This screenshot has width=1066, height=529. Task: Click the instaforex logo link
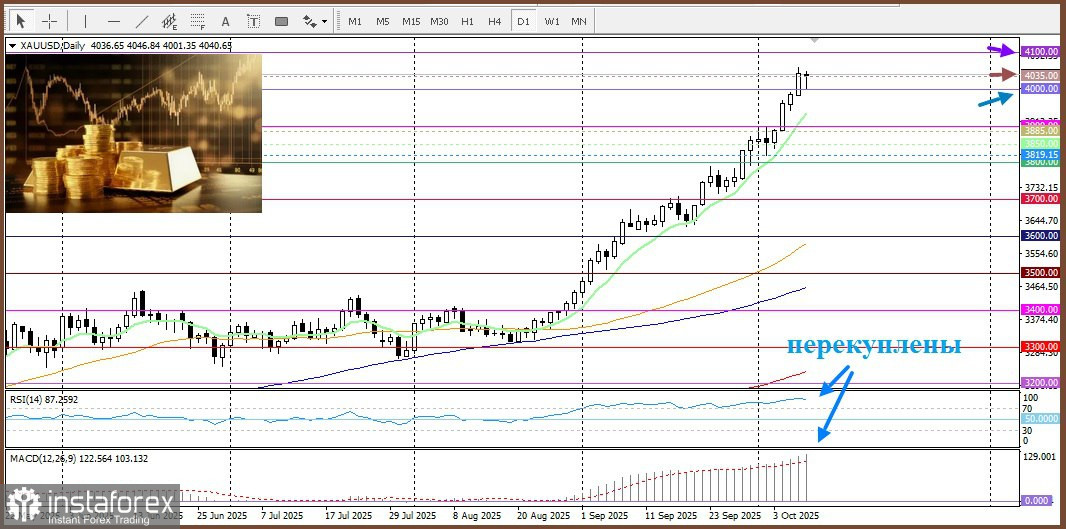click(x=92, y=506)
